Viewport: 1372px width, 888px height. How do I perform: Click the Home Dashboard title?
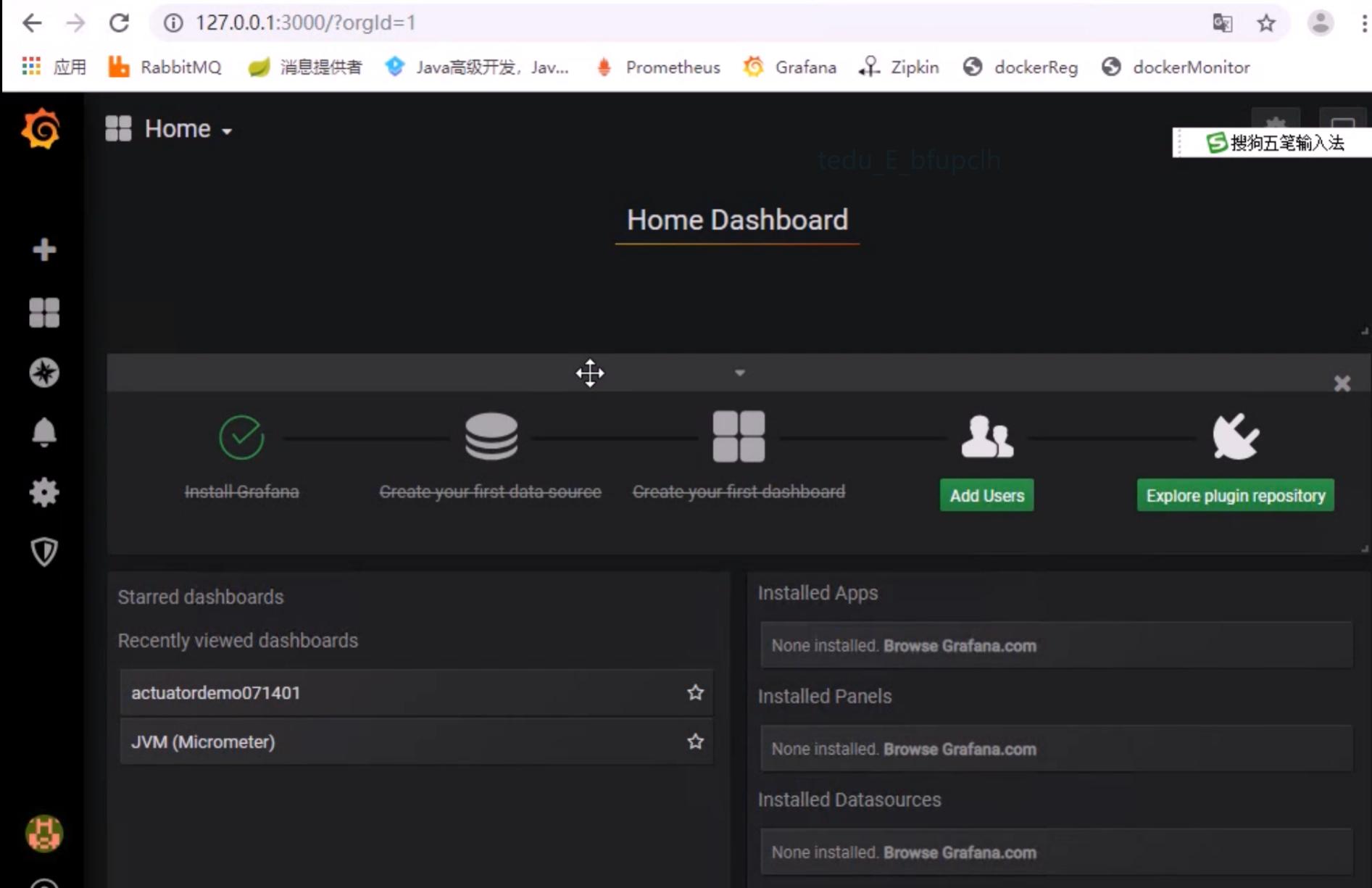click(x=737, y=220)
